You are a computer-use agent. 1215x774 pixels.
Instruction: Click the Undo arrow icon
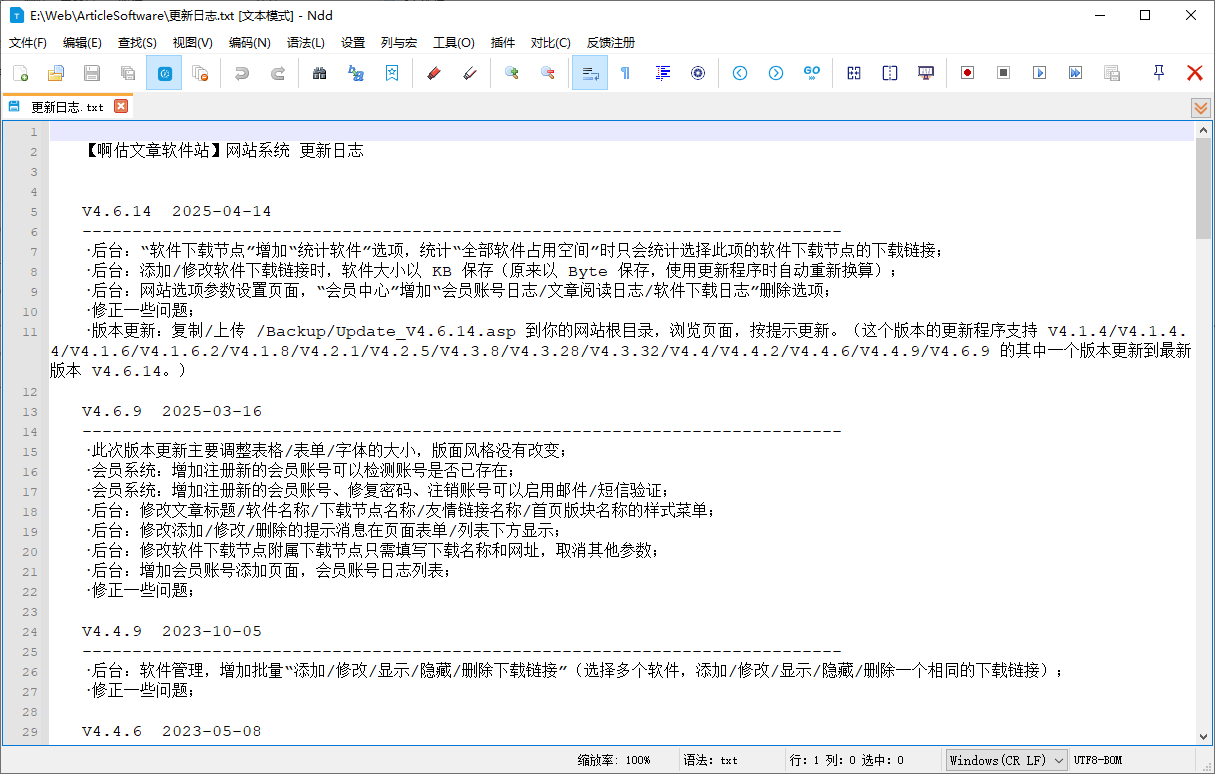pos(241,73)
